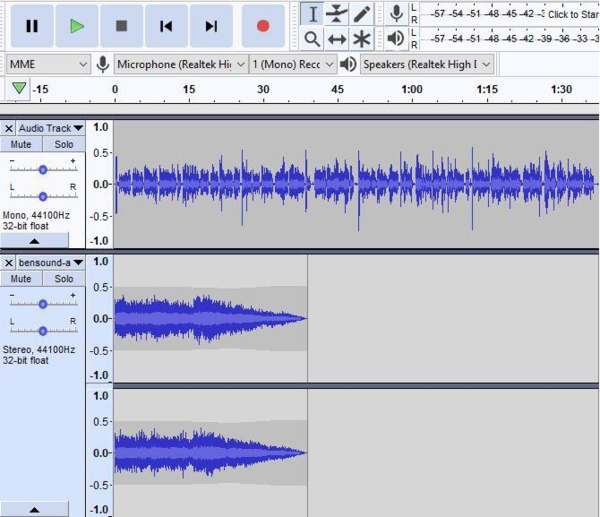Viewport: 600px width, 517px height.
Task: Click the speaker icon in device toolbar
Action: pos(348,64)
